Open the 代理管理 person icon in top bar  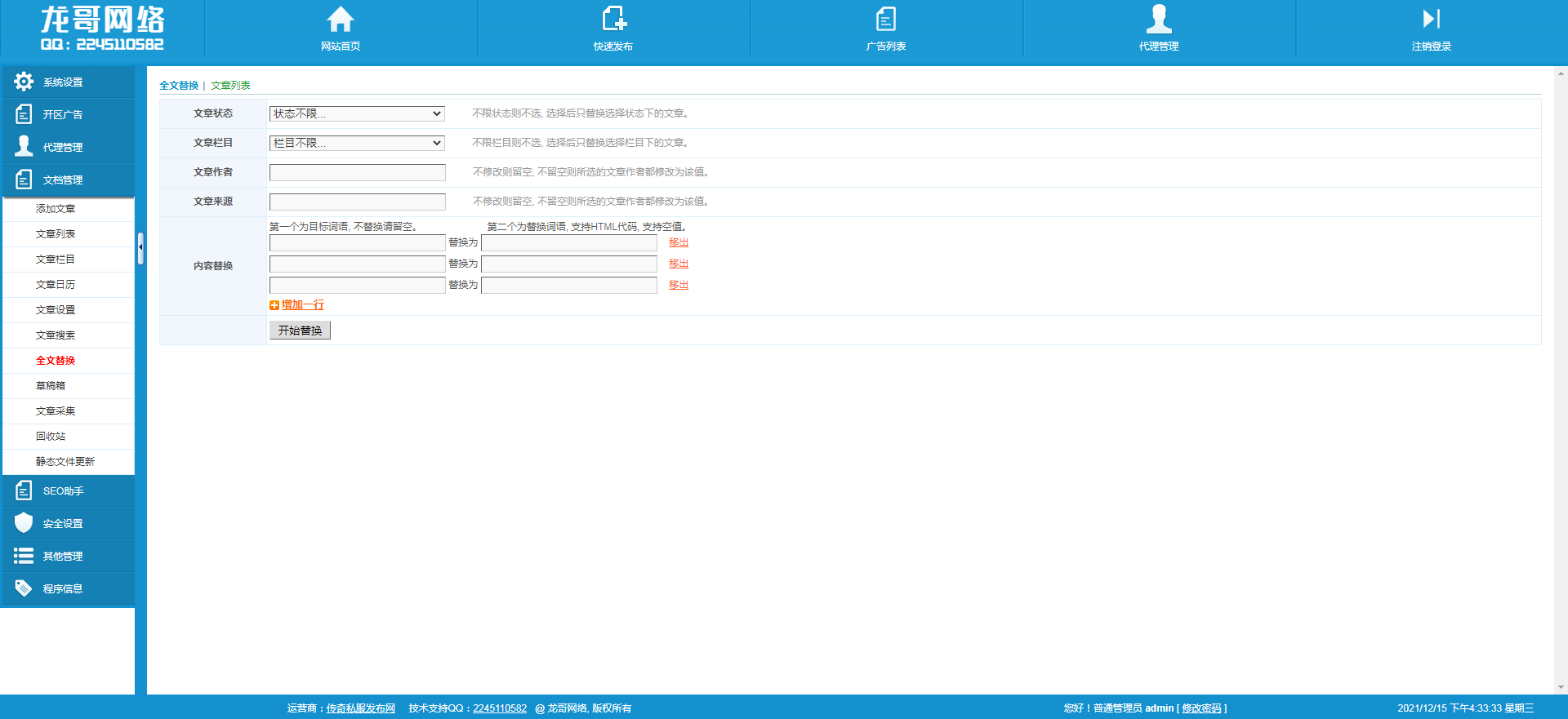[1159, 18]
